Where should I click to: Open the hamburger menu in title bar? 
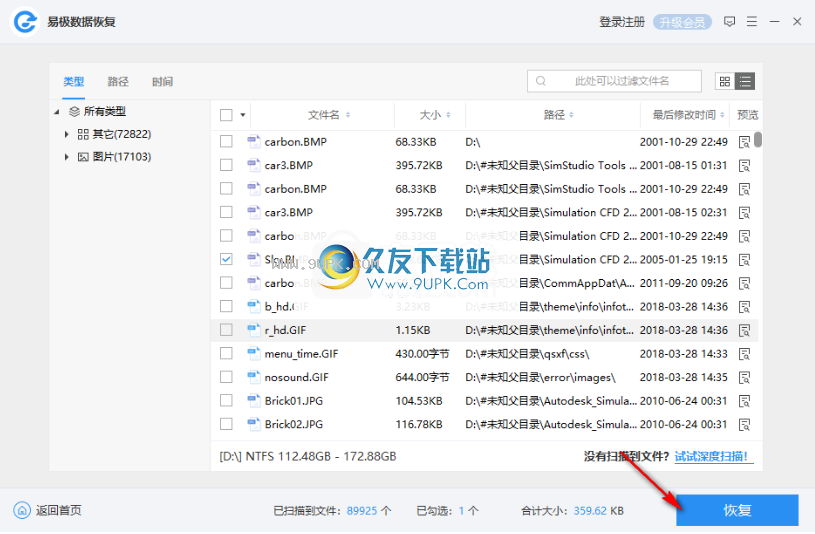[752, 22]
